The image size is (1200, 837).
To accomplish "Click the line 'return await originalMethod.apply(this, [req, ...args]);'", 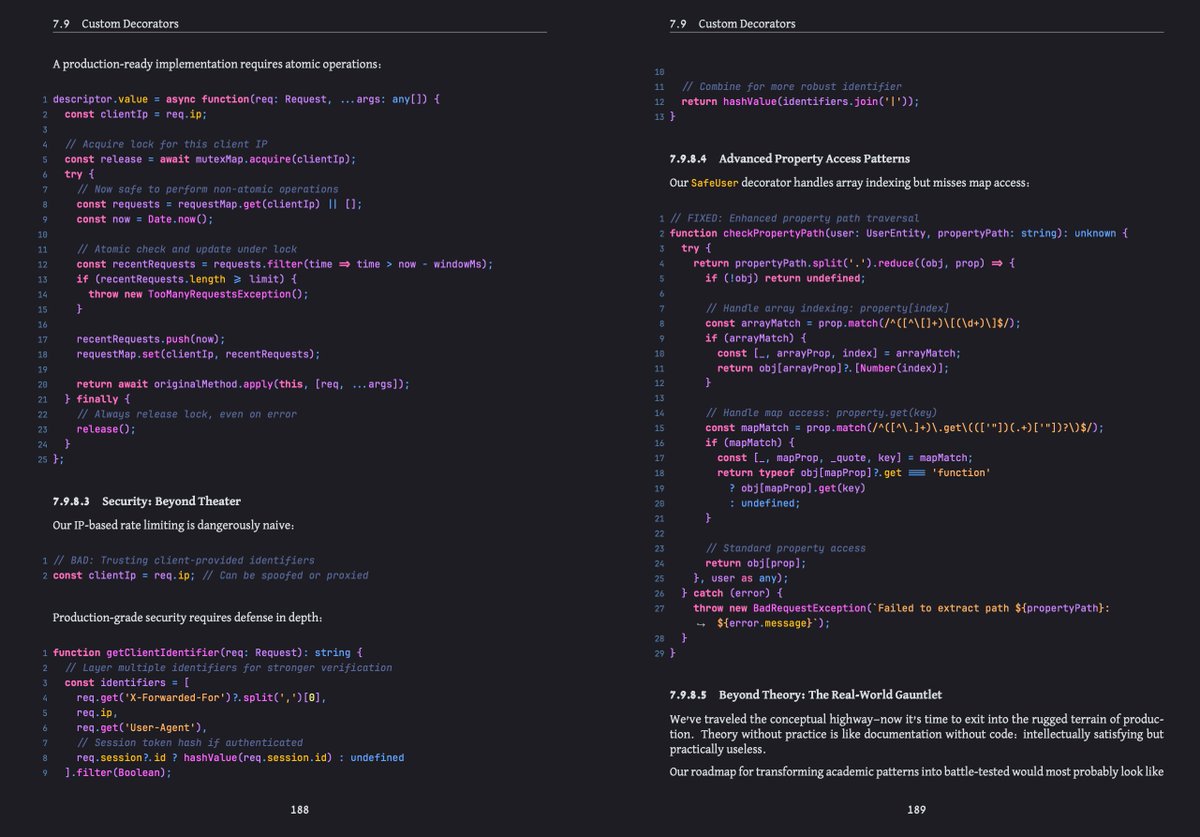I will coord(243,384).
